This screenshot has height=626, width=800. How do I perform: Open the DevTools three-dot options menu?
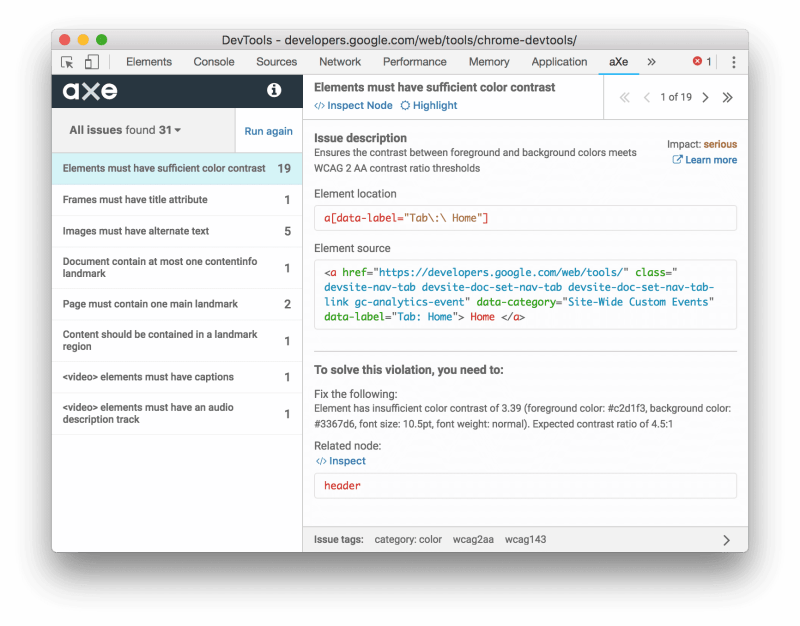734,62
